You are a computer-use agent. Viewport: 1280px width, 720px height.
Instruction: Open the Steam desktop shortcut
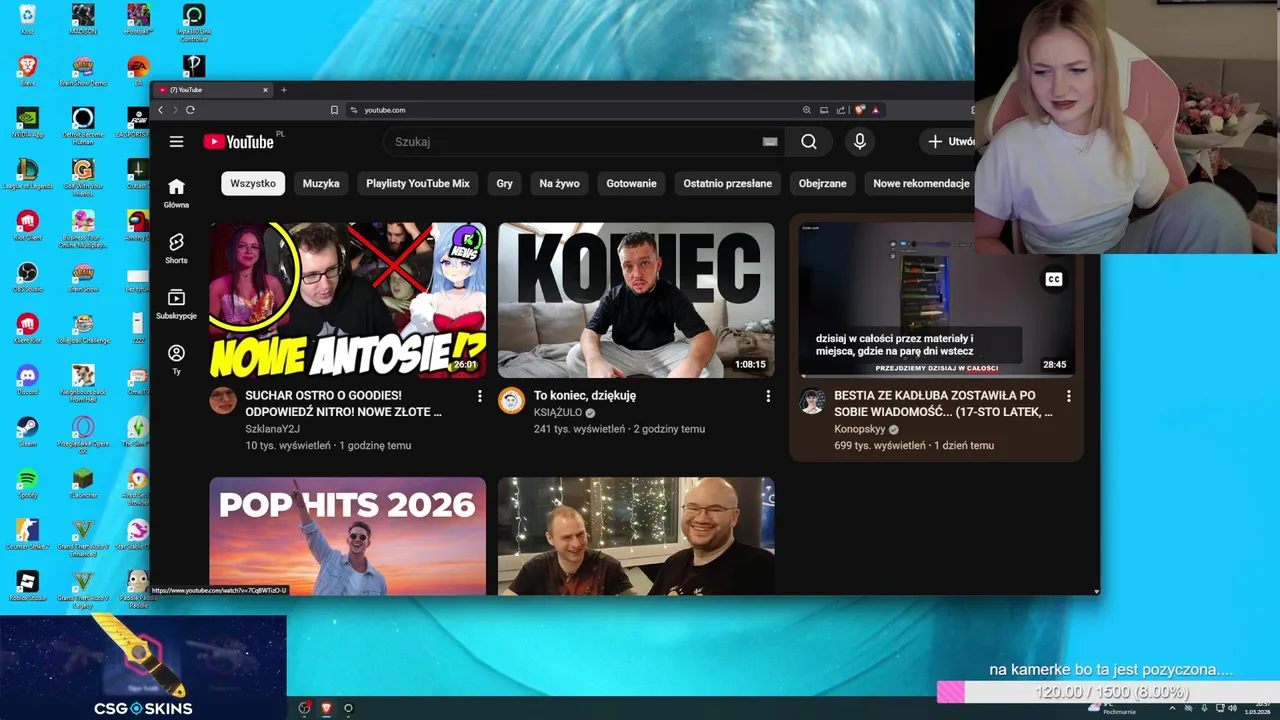(28, 432)
